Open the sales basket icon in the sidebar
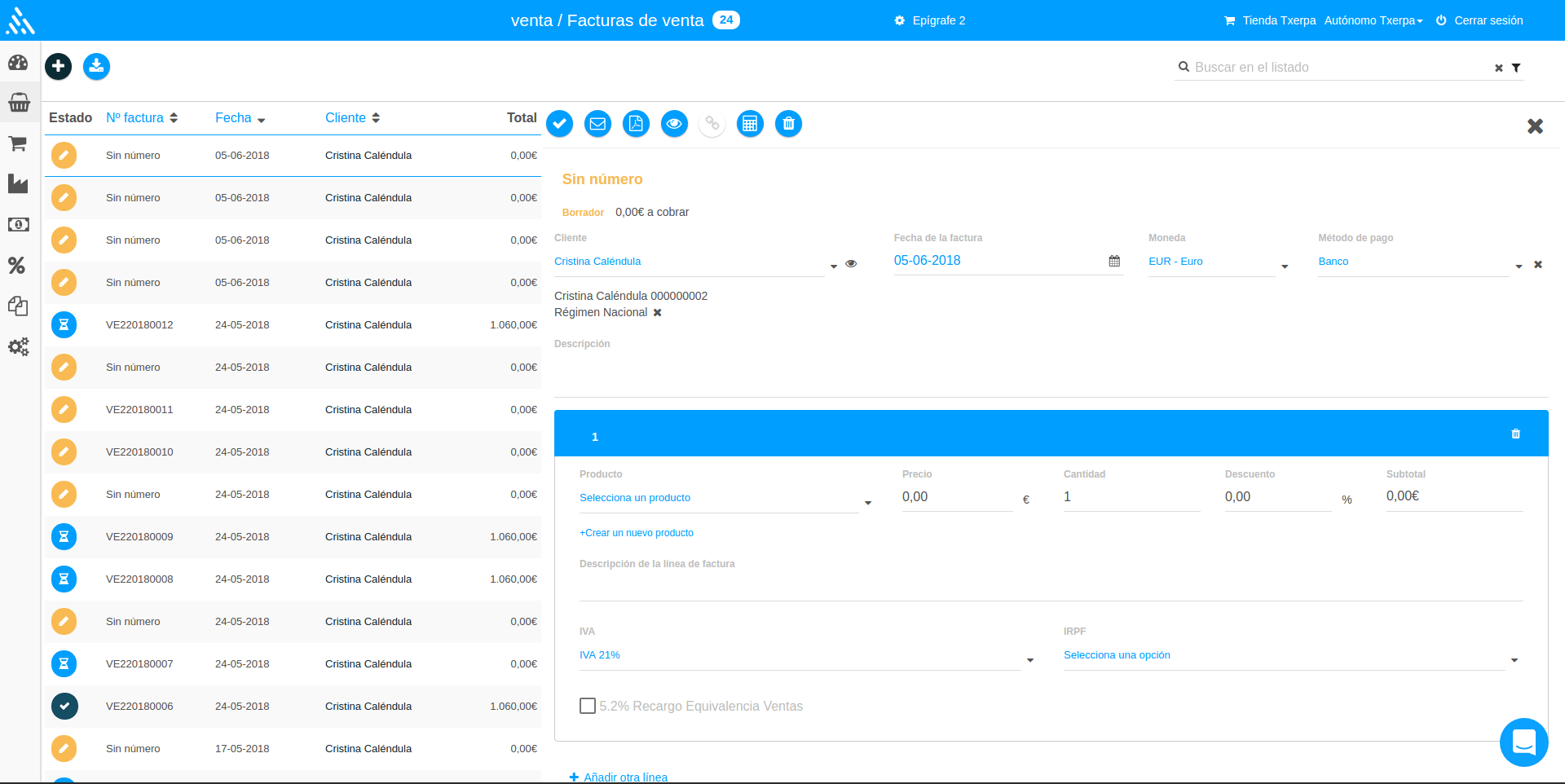Image resolution: width=1565 pixels, height=784 pixels. tap(19, 103)
